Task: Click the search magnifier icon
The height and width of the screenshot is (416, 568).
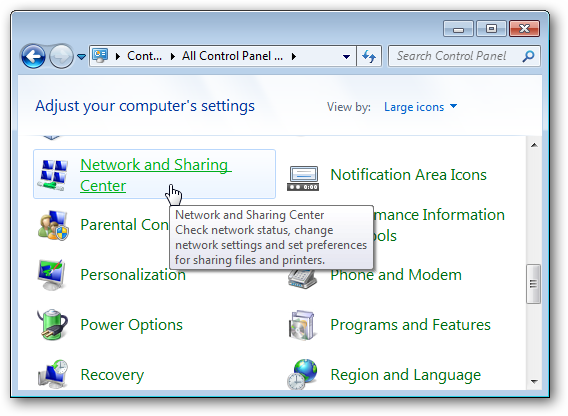Action: click(529, 56)
